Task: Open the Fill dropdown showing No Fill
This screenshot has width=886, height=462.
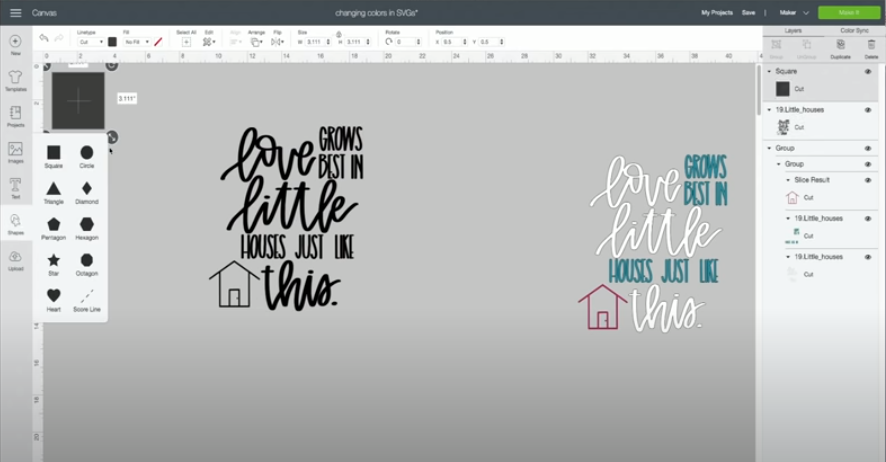Action: point(137,42)
